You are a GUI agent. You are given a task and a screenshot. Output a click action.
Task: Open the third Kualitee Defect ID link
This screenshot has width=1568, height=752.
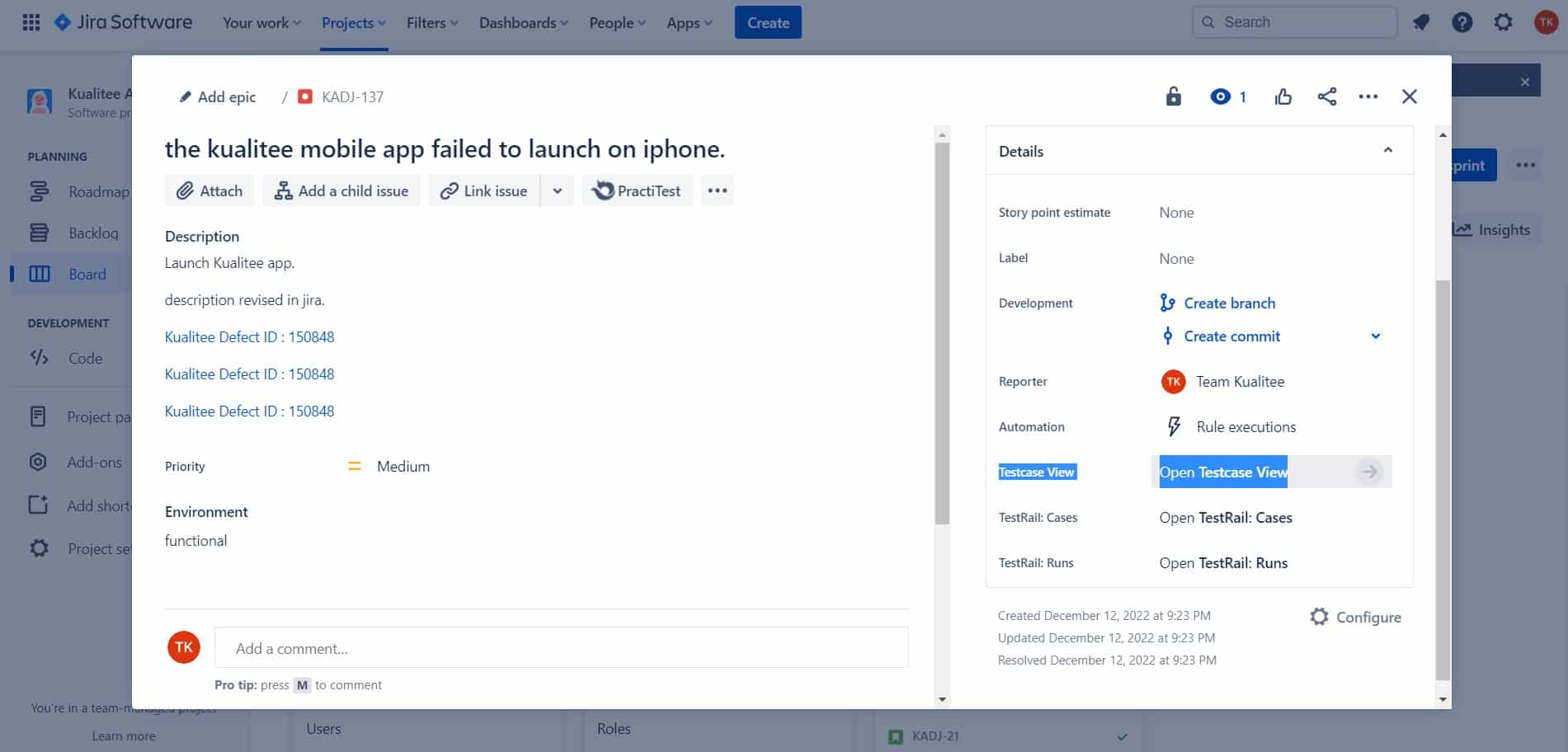pyautogui.click(x=249, y=411)
